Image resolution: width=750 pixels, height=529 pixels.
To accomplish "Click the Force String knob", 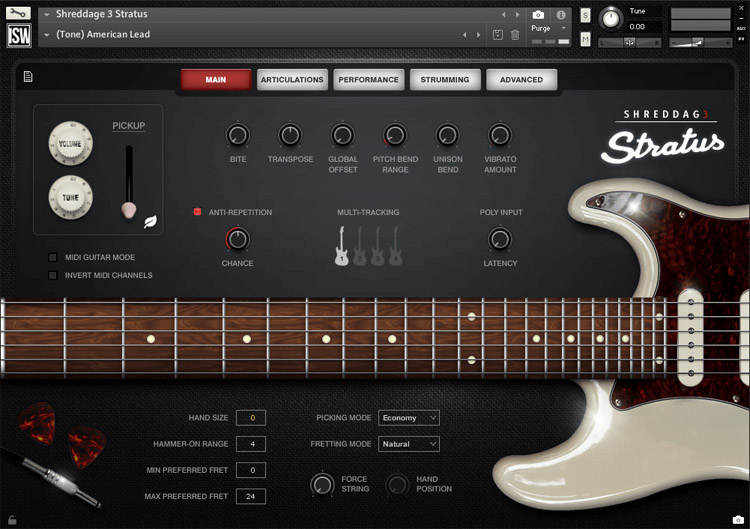I will (323, 484).
